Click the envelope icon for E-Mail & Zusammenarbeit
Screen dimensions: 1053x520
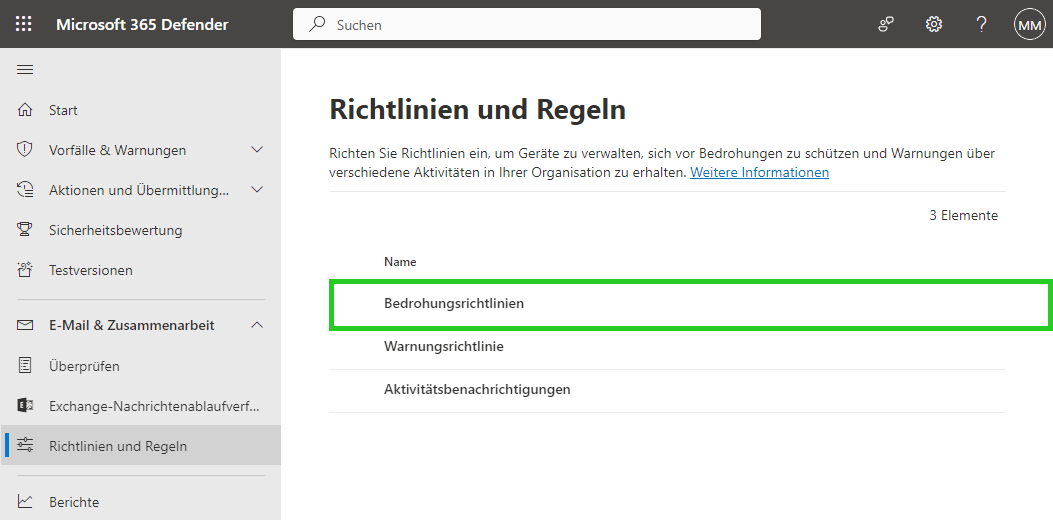tap(25, 325)
